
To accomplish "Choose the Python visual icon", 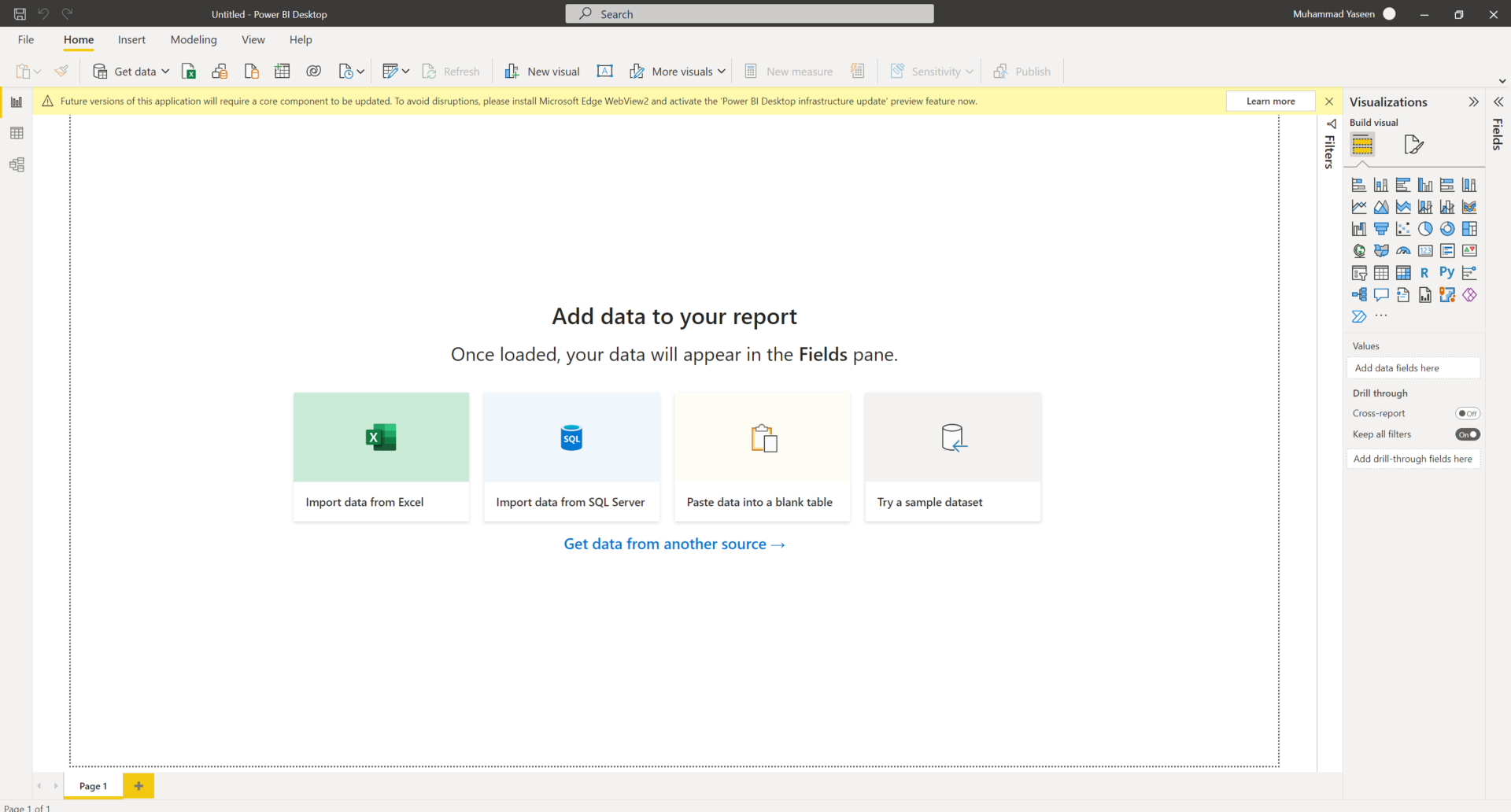I will pos(1446,272).
